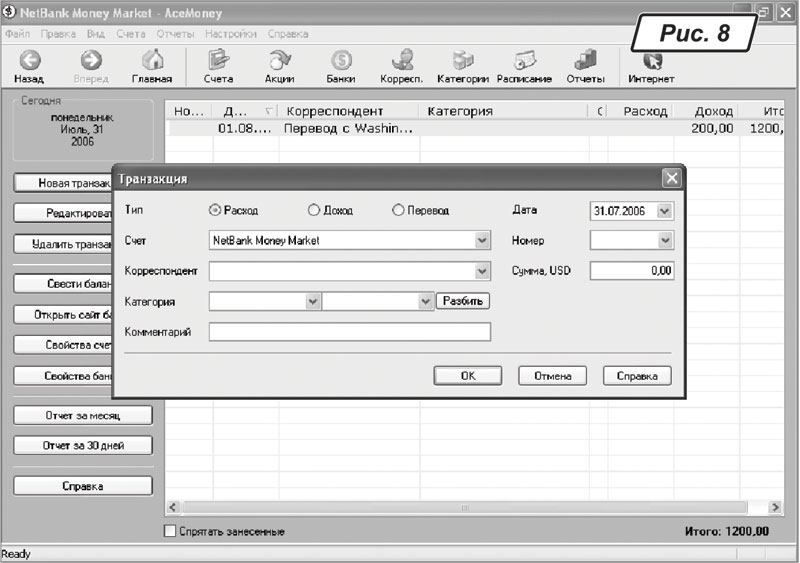Image resolution: width=800 pixels, height=563 pixels.
Task: Expand the Корреспондент dropdown list
Action: tap(482, 272)
